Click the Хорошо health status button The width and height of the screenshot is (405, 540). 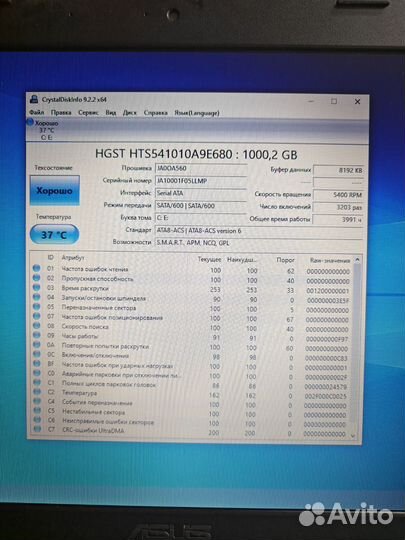point(55,190)
